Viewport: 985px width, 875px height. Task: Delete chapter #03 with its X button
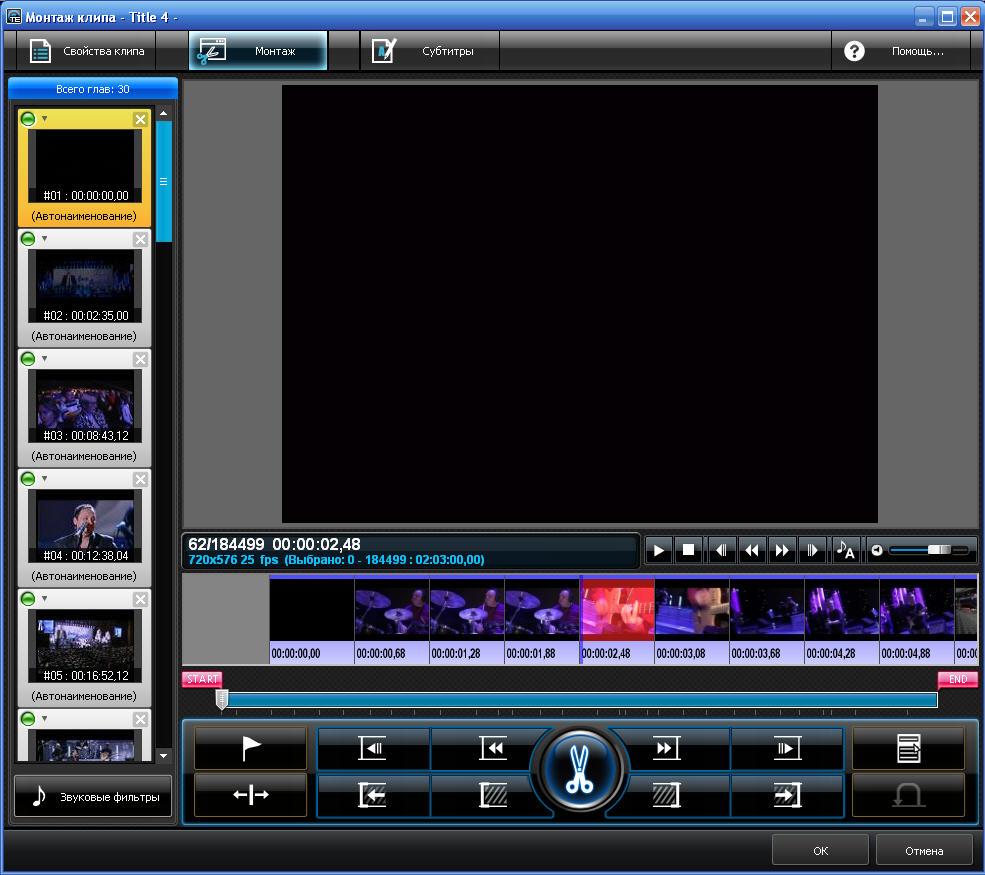[141, 359]
